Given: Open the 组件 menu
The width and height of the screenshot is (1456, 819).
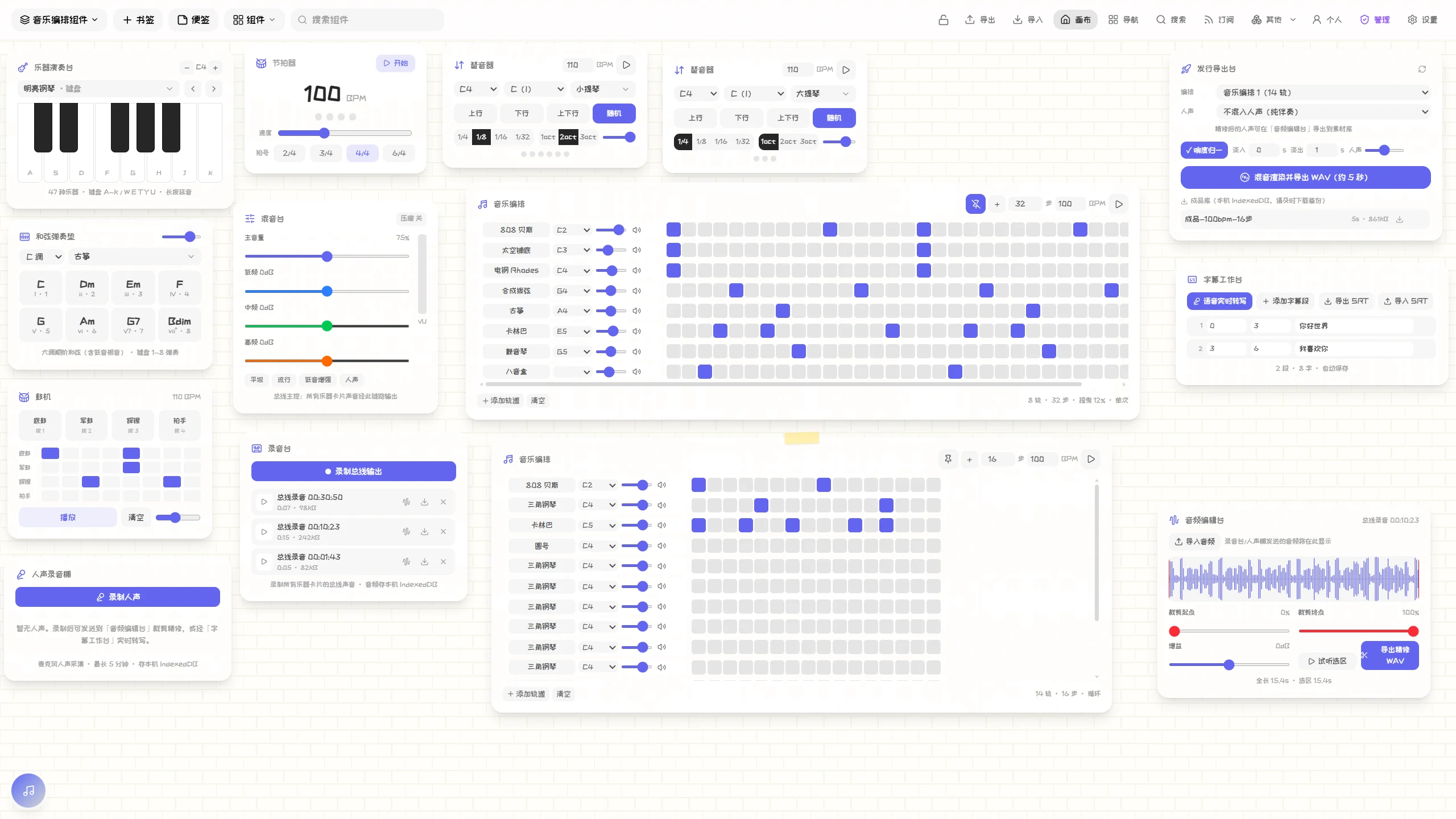Looking at the screenshot, I should [x=254, y=20].
